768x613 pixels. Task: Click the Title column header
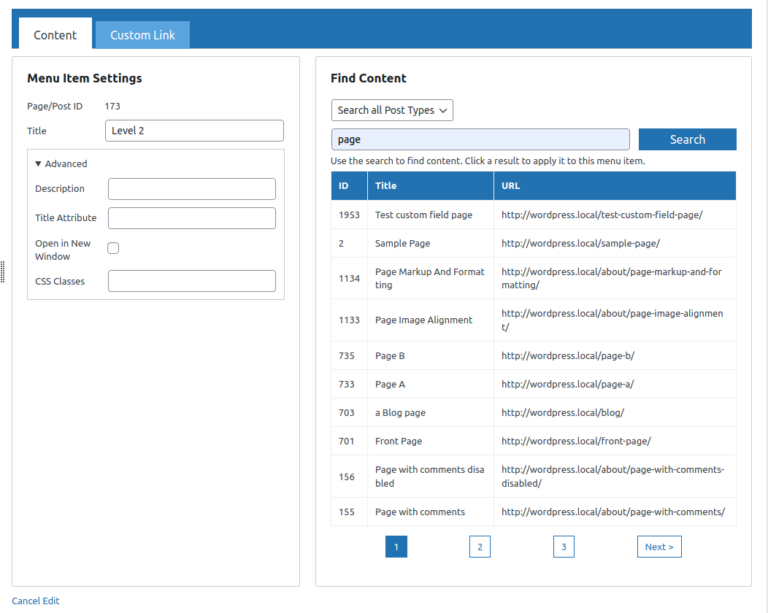pyautogui.click(x=431, y=186)
